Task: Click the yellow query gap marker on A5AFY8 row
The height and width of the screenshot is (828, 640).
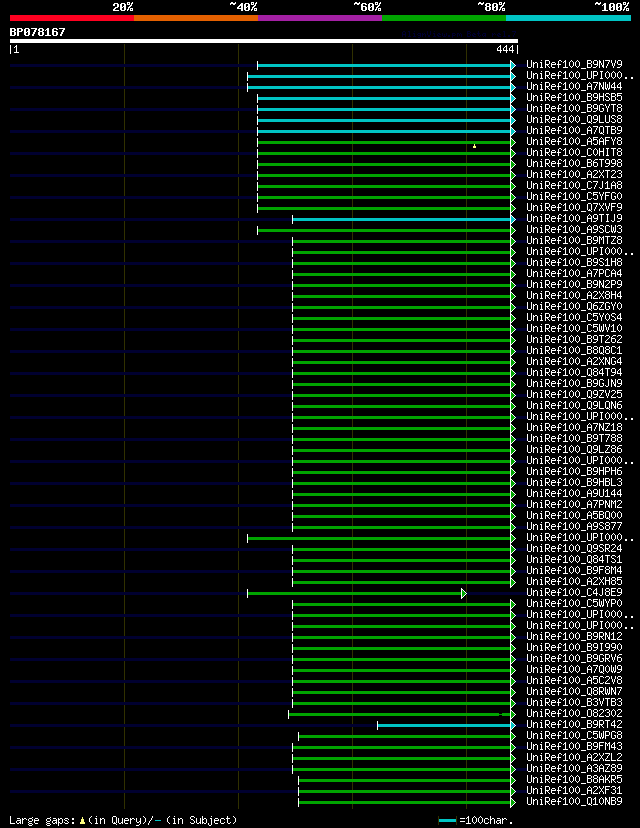Action: click(x=474, y=146)
